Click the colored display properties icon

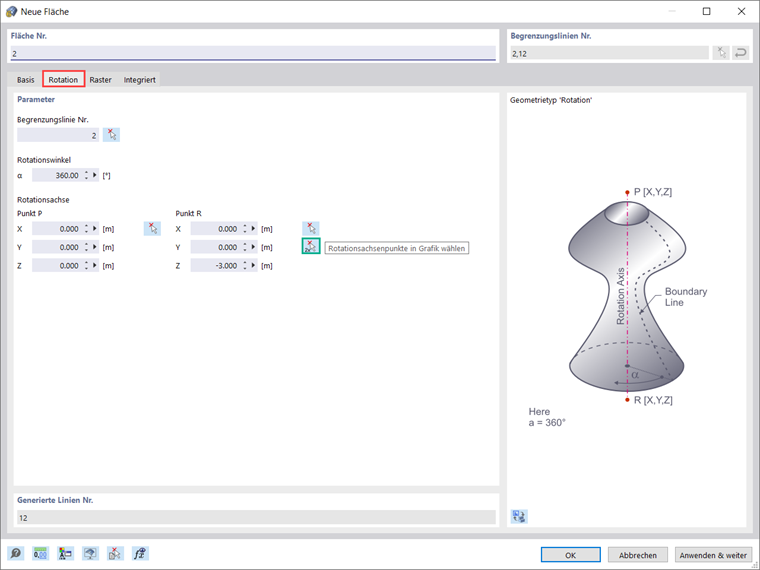(x=65, y=553)
